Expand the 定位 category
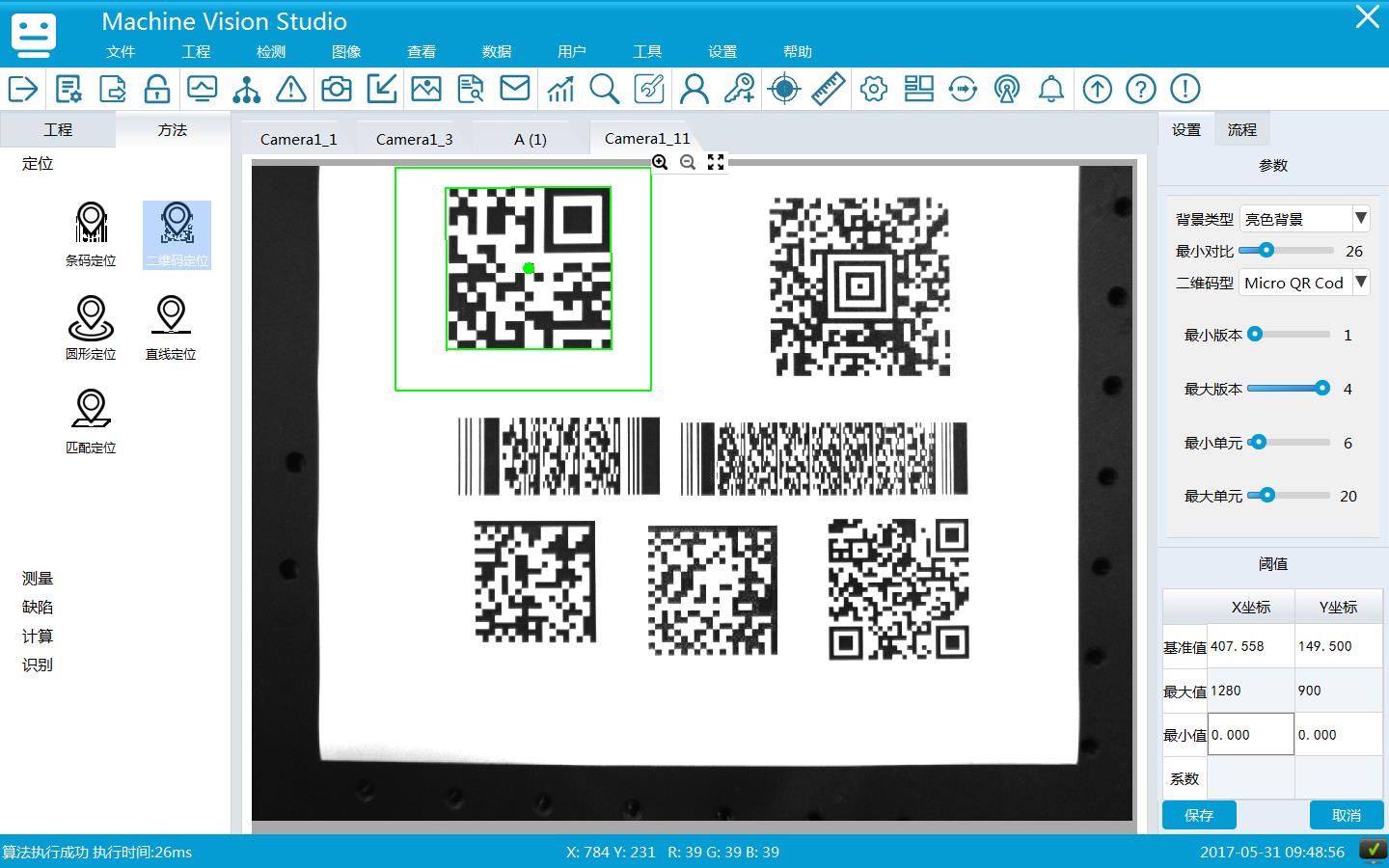The image size is (1389, 868). pyautogui.click(x=38, y=164)
